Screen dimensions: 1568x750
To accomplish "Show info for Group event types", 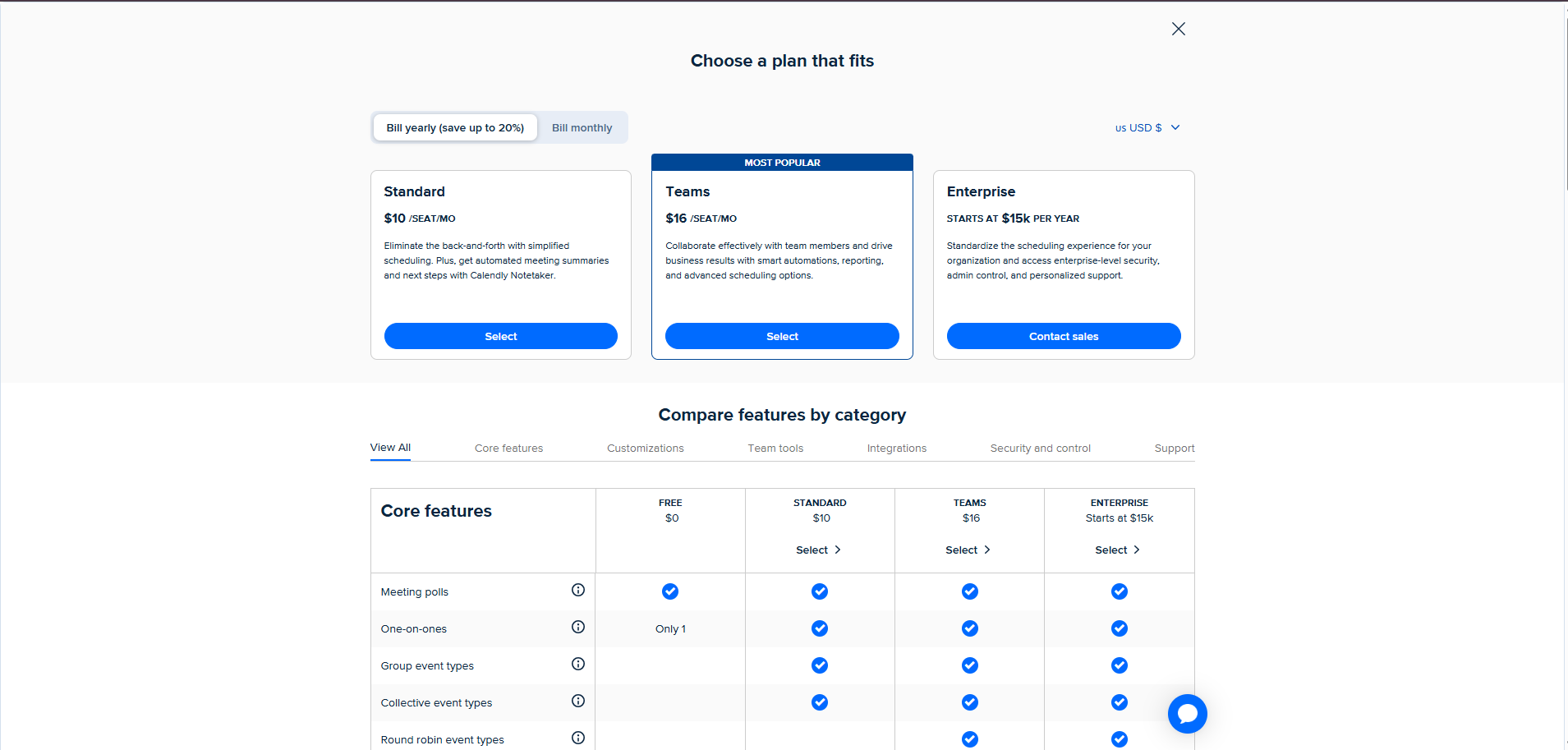I will pyautogui.click(x=578, y=664).
